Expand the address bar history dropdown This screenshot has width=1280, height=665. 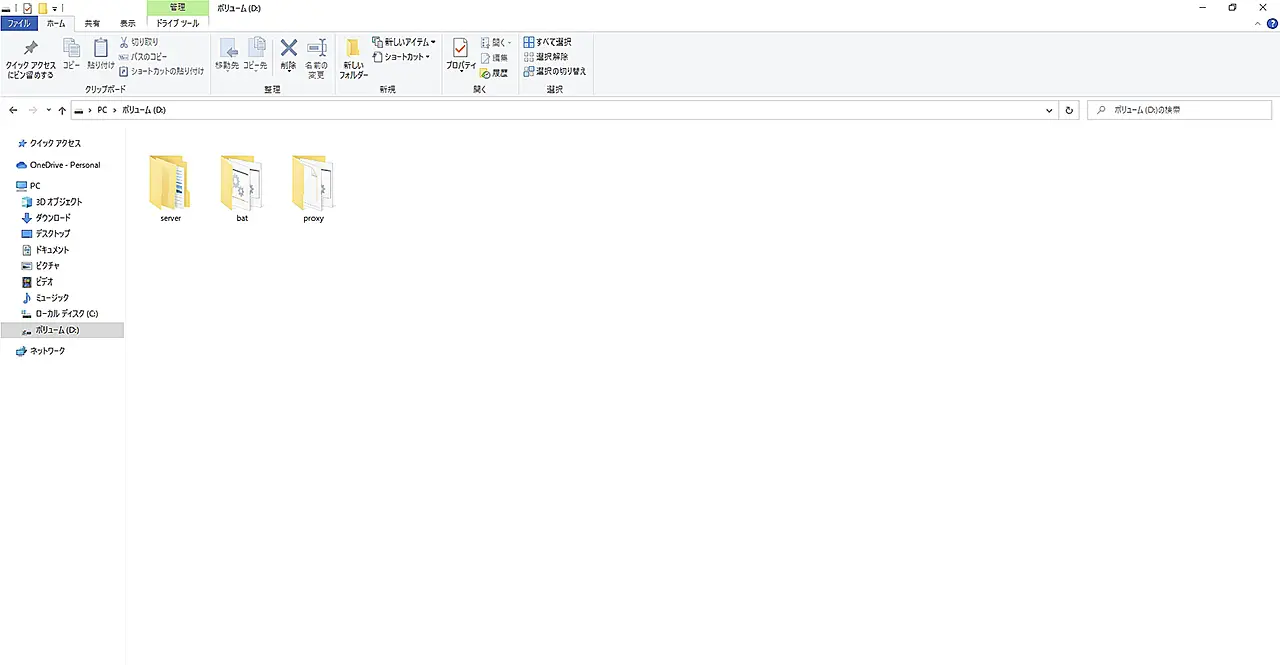pyautogui.click(x=1048, y=110)
